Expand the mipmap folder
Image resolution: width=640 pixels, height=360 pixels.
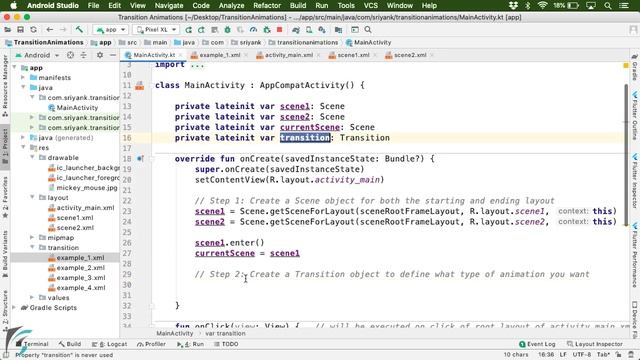[x=32, y=237]
